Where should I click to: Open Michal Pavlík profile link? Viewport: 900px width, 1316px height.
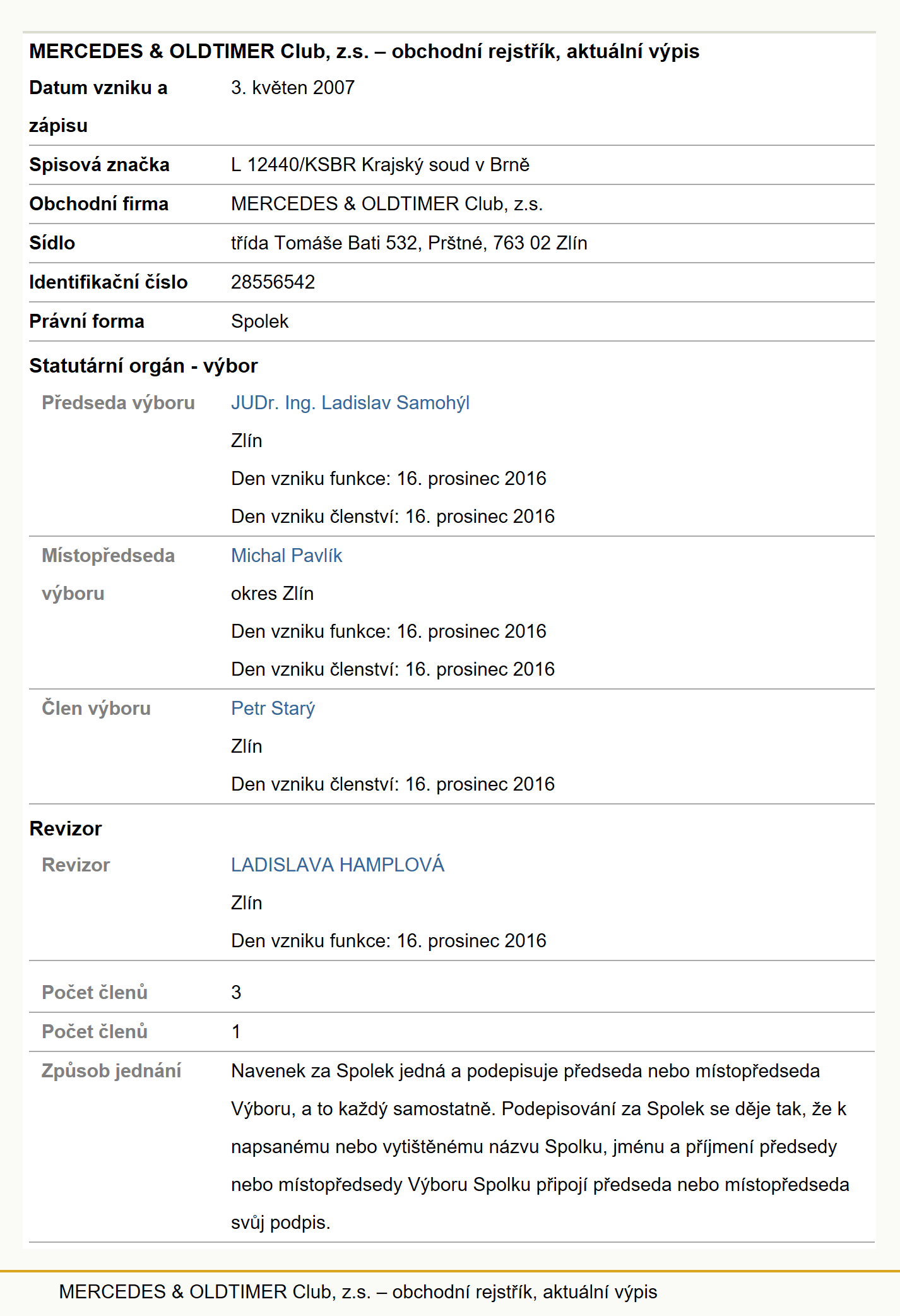287,556
